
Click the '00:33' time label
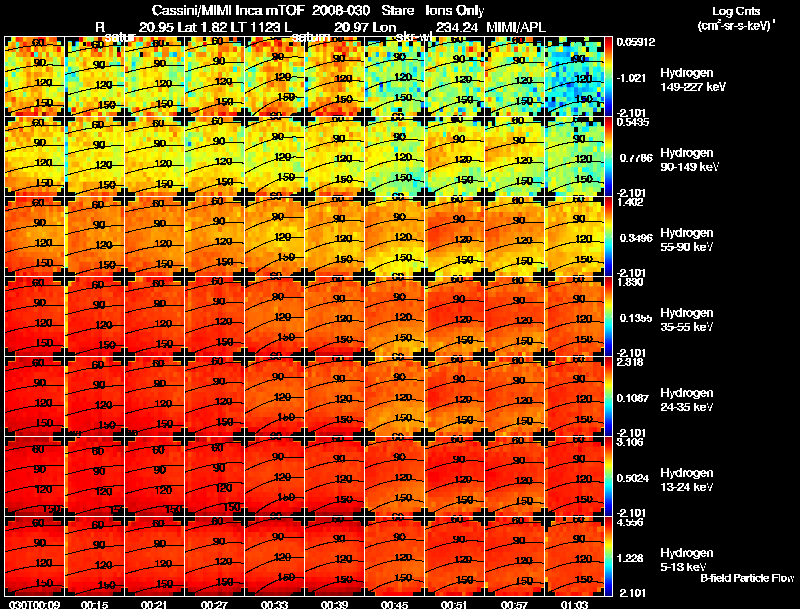(x=274, y=604)
